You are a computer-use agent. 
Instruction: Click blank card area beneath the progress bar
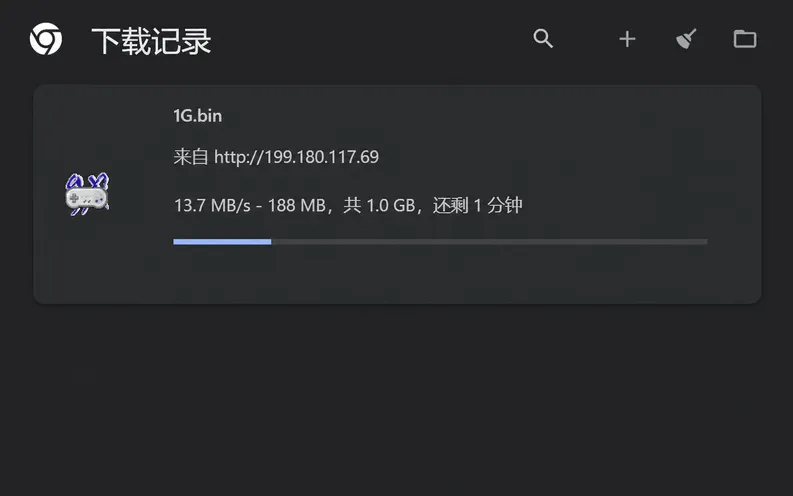point(440,273)
